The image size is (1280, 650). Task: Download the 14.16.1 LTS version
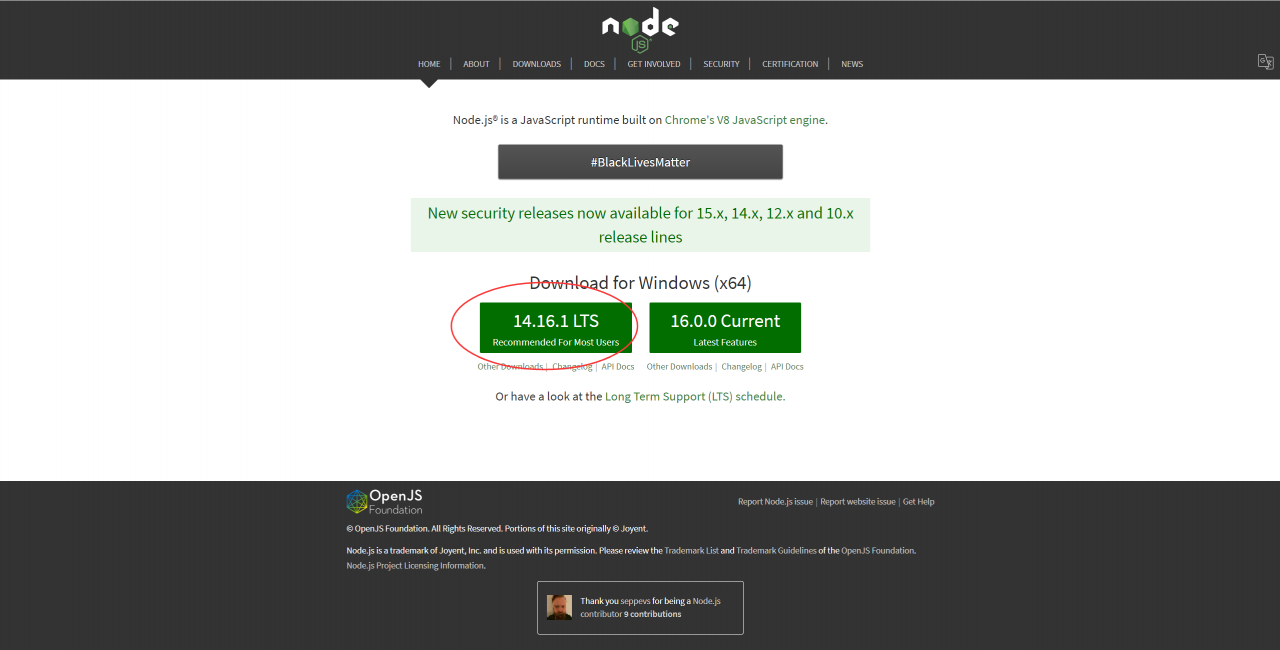(x=556, y=328)
